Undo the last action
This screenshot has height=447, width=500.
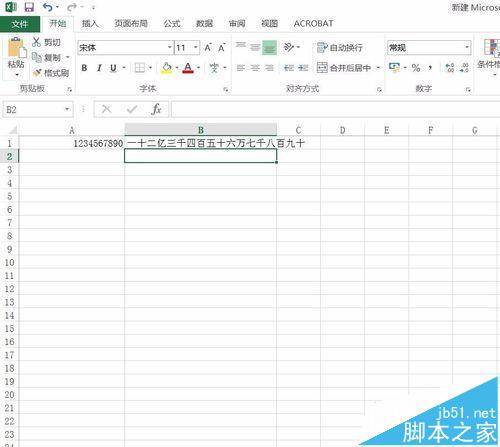click(x=48, y=7)
